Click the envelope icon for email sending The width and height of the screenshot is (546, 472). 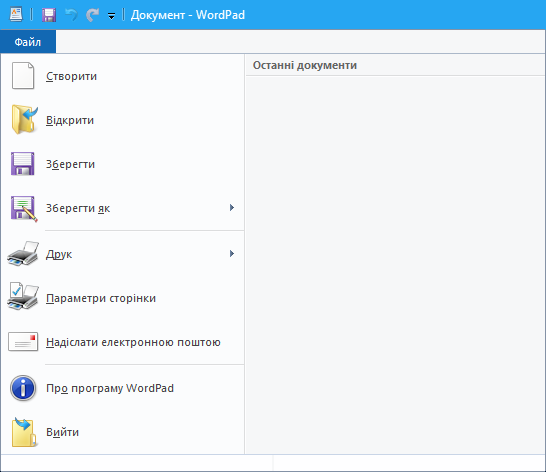click(x=23, y=342)
